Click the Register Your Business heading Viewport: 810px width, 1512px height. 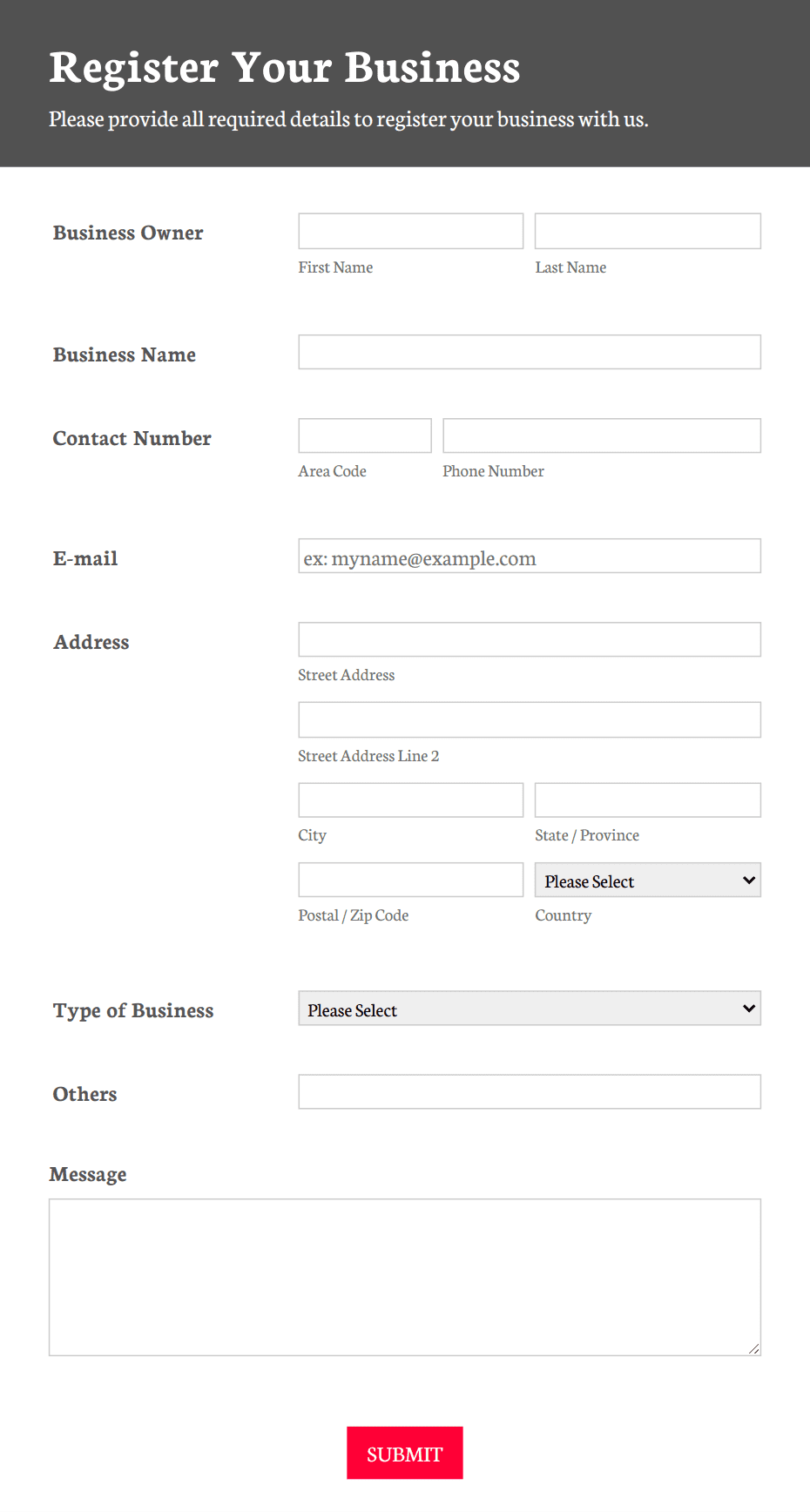(x=286, y=66)
